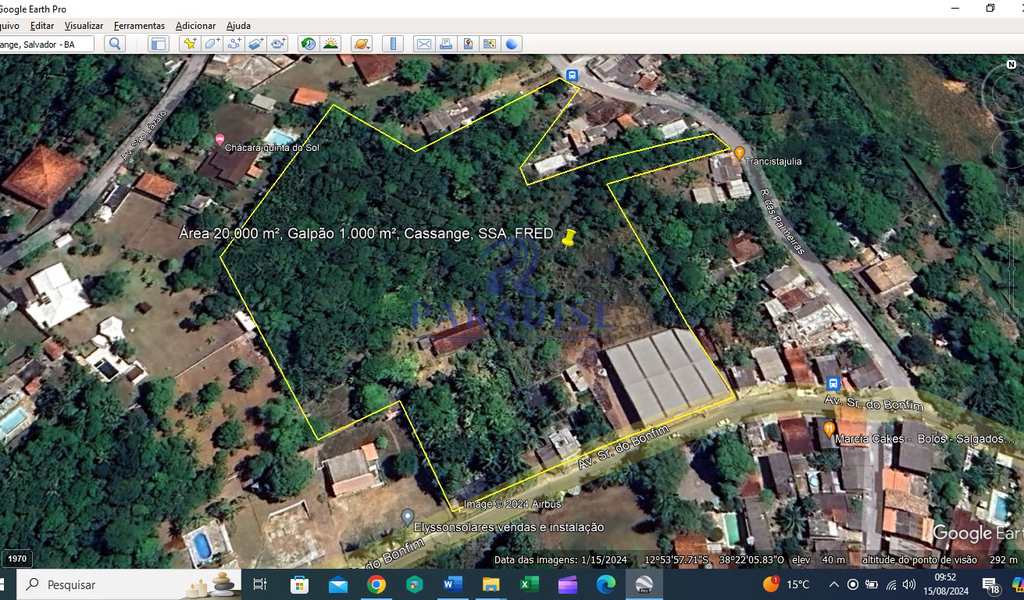Click the R. das Palmeiras street label
This screenshot has height=600, width=1024.
coord(783,221)
